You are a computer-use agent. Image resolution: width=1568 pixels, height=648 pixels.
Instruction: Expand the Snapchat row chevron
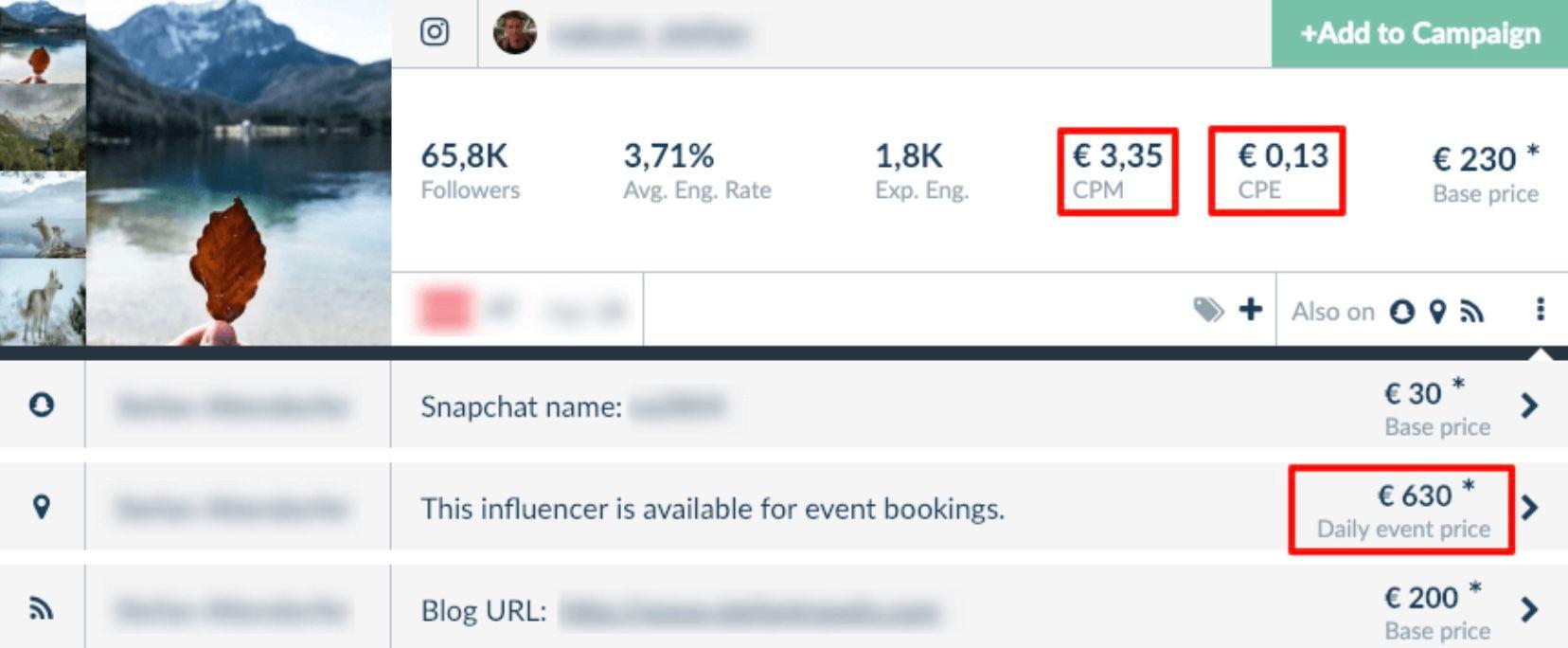pyautogui.click(x=1529, y=405)
